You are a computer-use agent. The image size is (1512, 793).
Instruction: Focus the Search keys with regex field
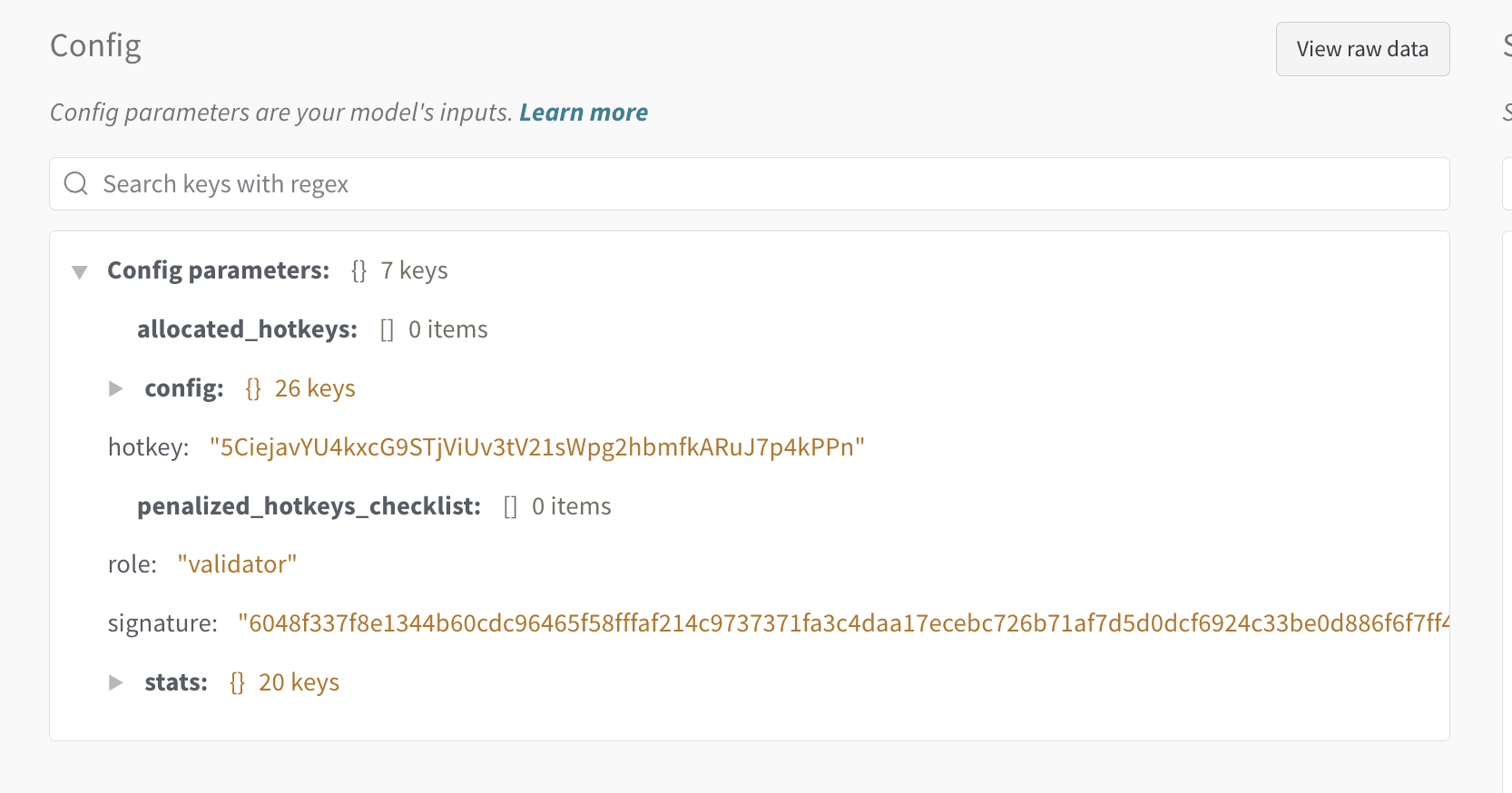tap(762, 184)
